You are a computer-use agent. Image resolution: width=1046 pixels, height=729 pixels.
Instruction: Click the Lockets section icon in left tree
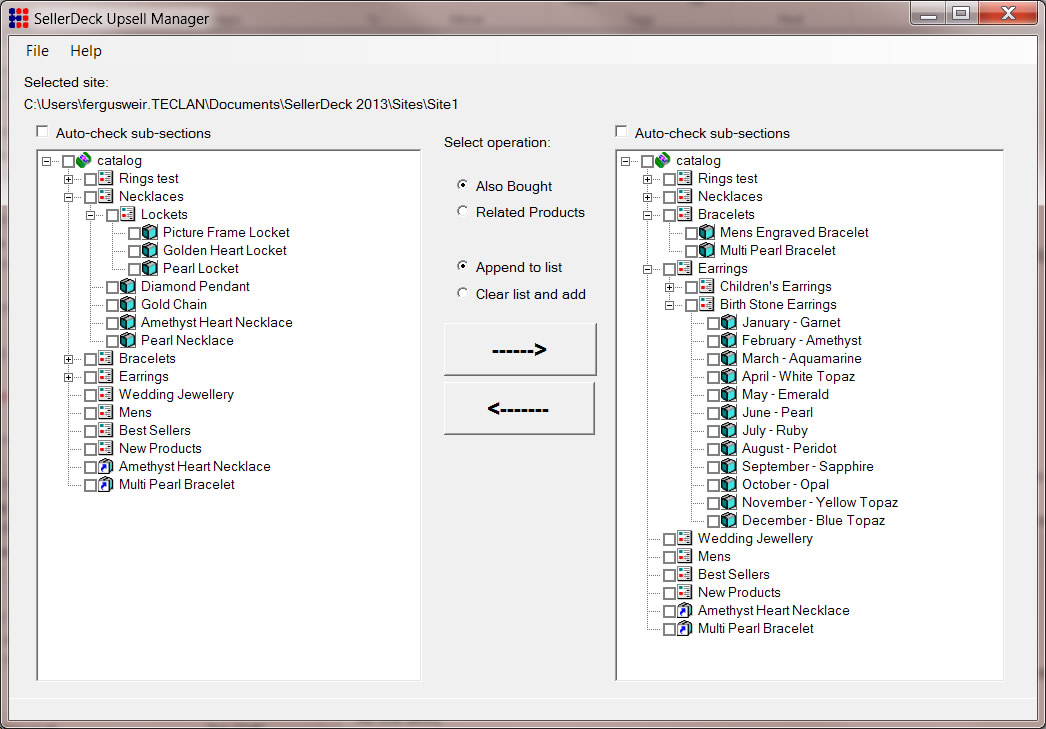tap(128, 215)
